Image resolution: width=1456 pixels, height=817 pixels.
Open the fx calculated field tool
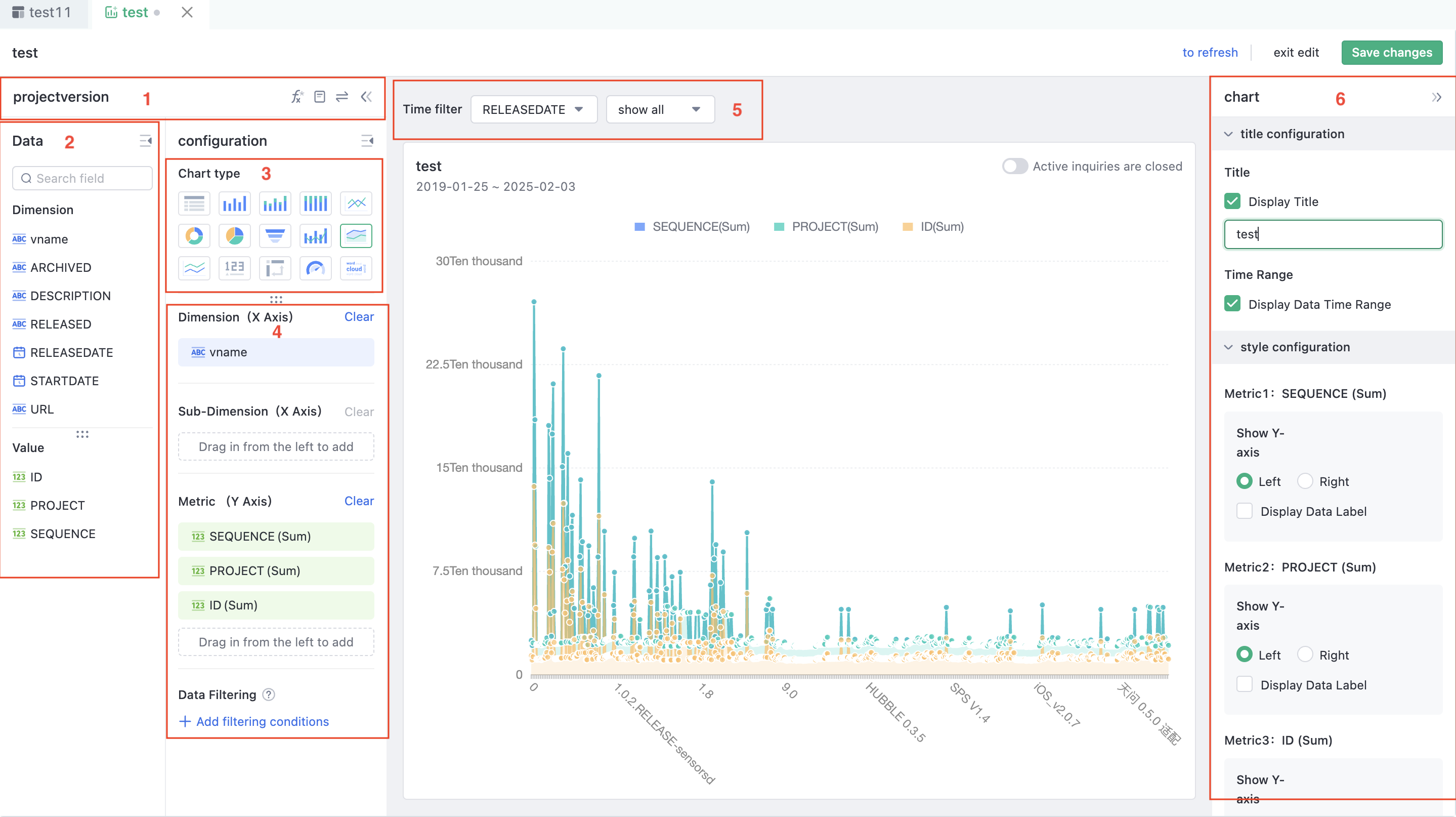pos(297,97)
